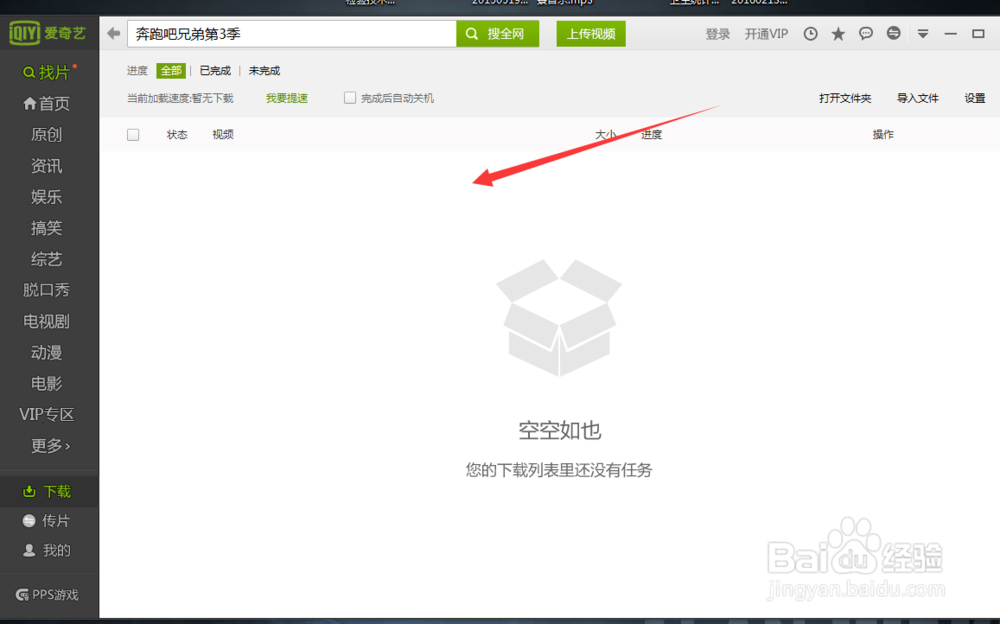This screenshot has height=624, width=1000.
Task: Select 电影 sidebar category
Action: tap(47, 383)
